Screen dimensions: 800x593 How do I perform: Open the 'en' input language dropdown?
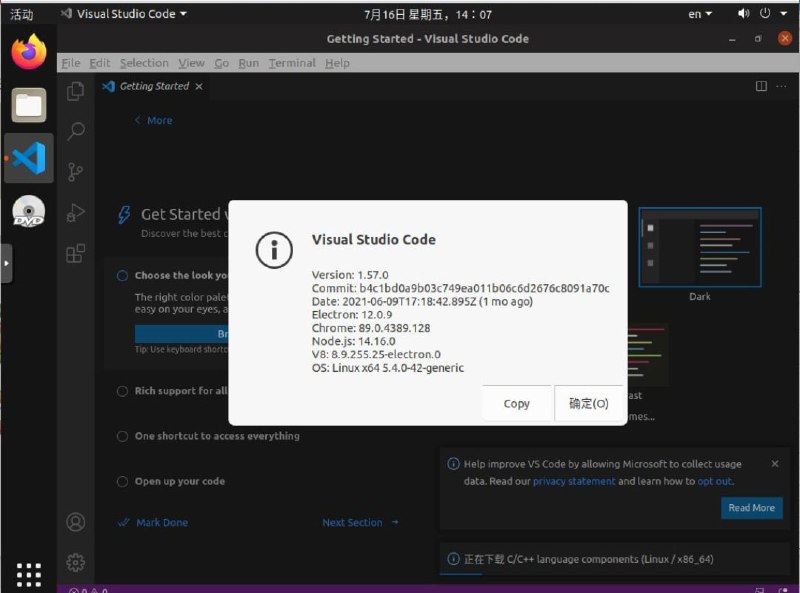[x=701, y=14]
